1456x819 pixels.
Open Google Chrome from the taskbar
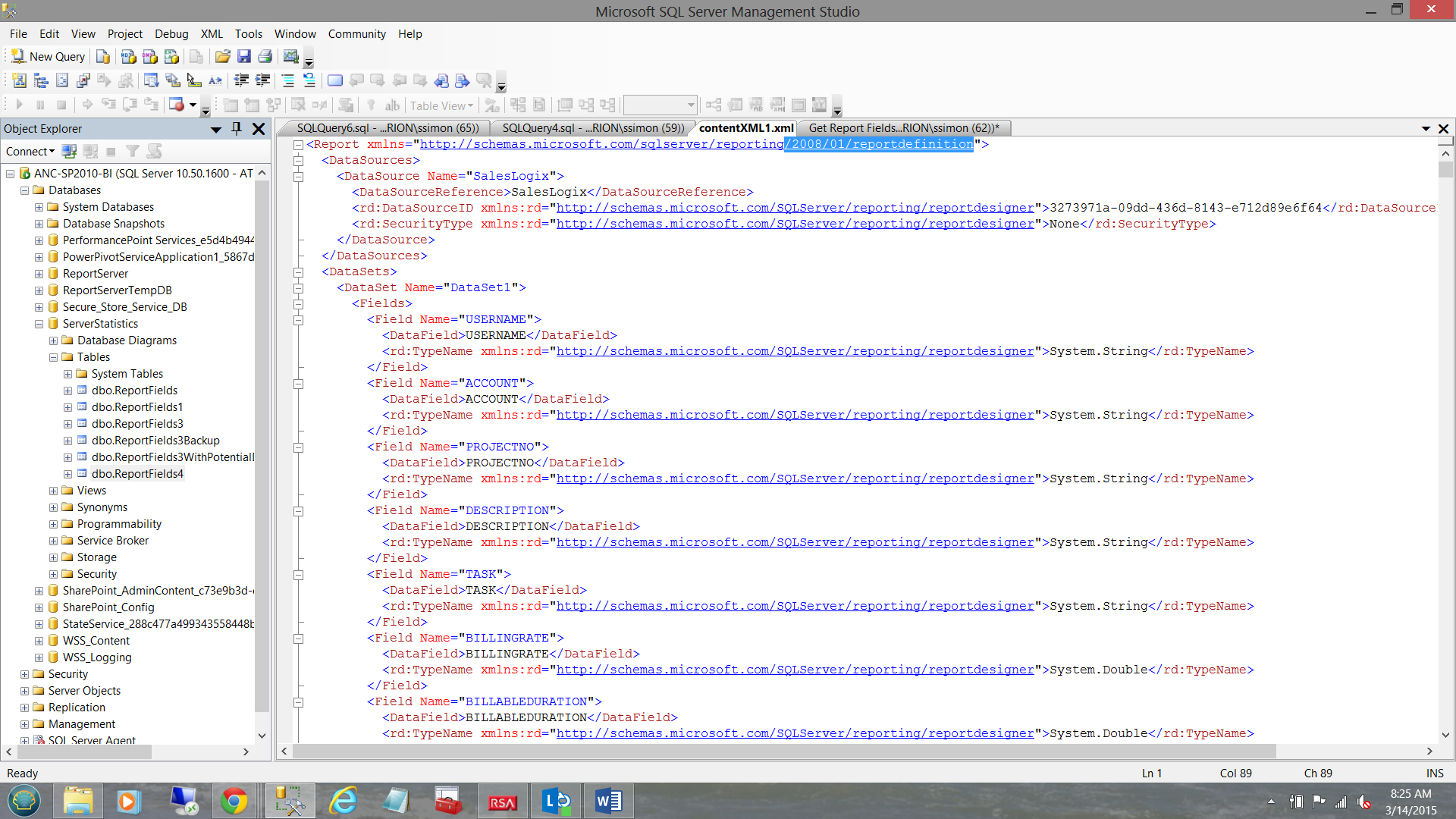(234, 801)
